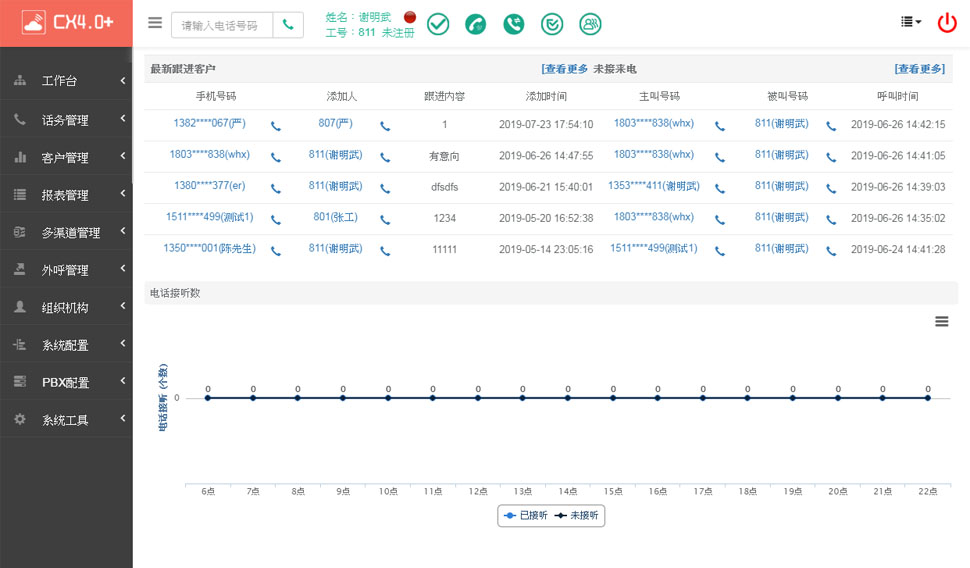
Task: Open customer 1382****067(严) link
Action: pos(209,123)
